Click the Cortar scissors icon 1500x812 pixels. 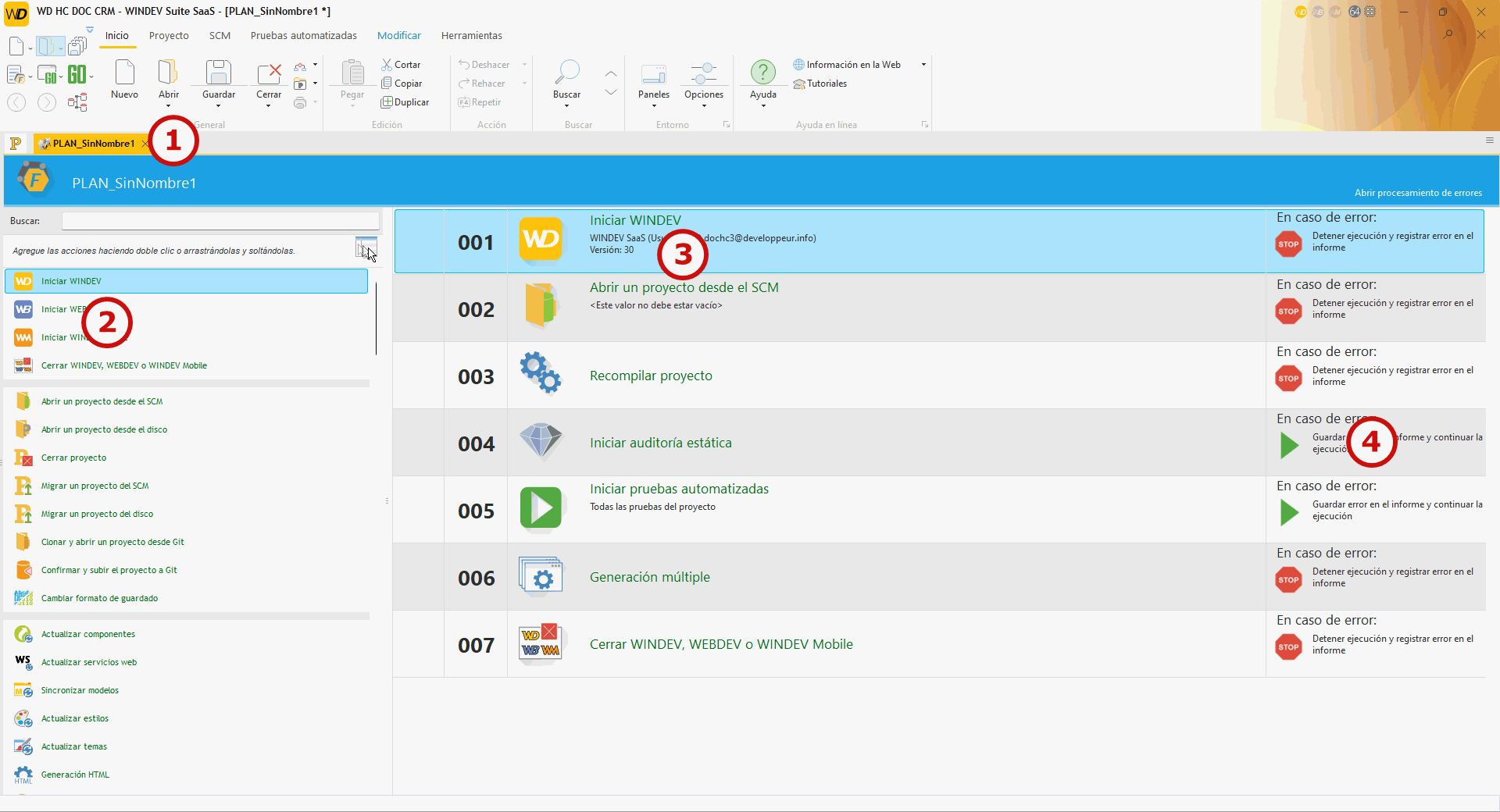(x=387, y=65)
